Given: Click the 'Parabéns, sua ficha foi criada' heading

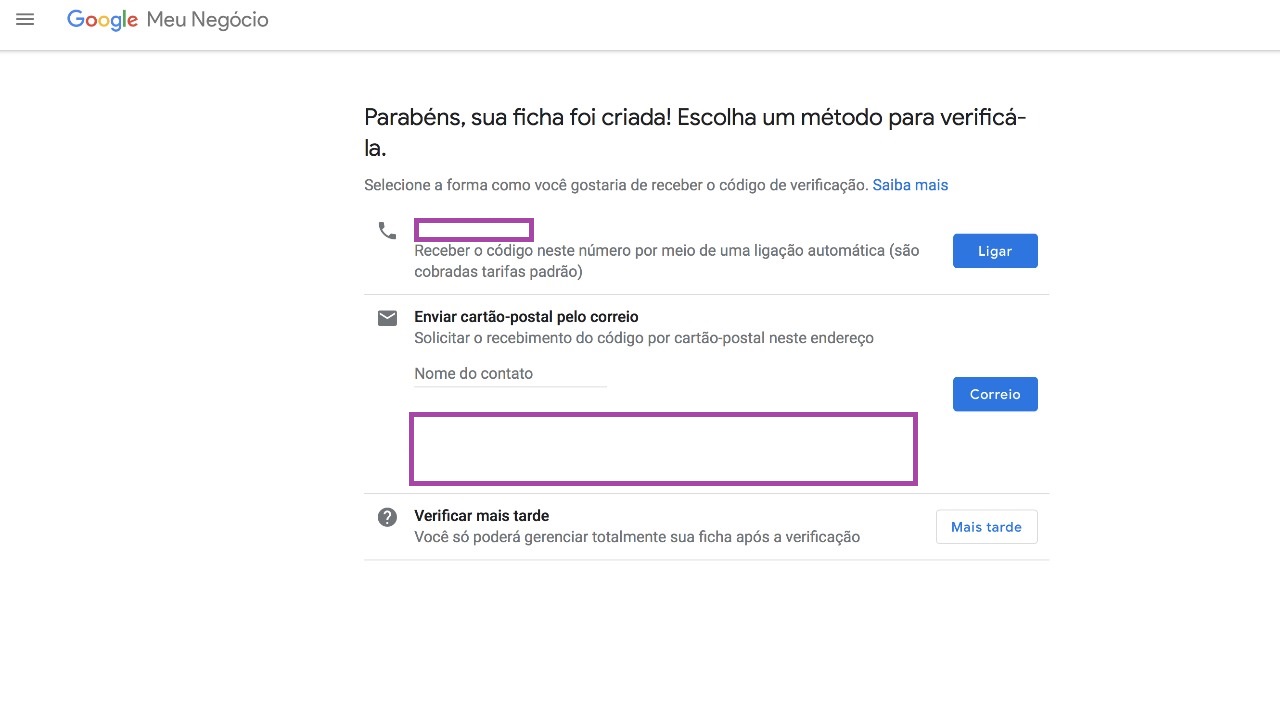Looking at the screenshot, I should coord(695,133).
